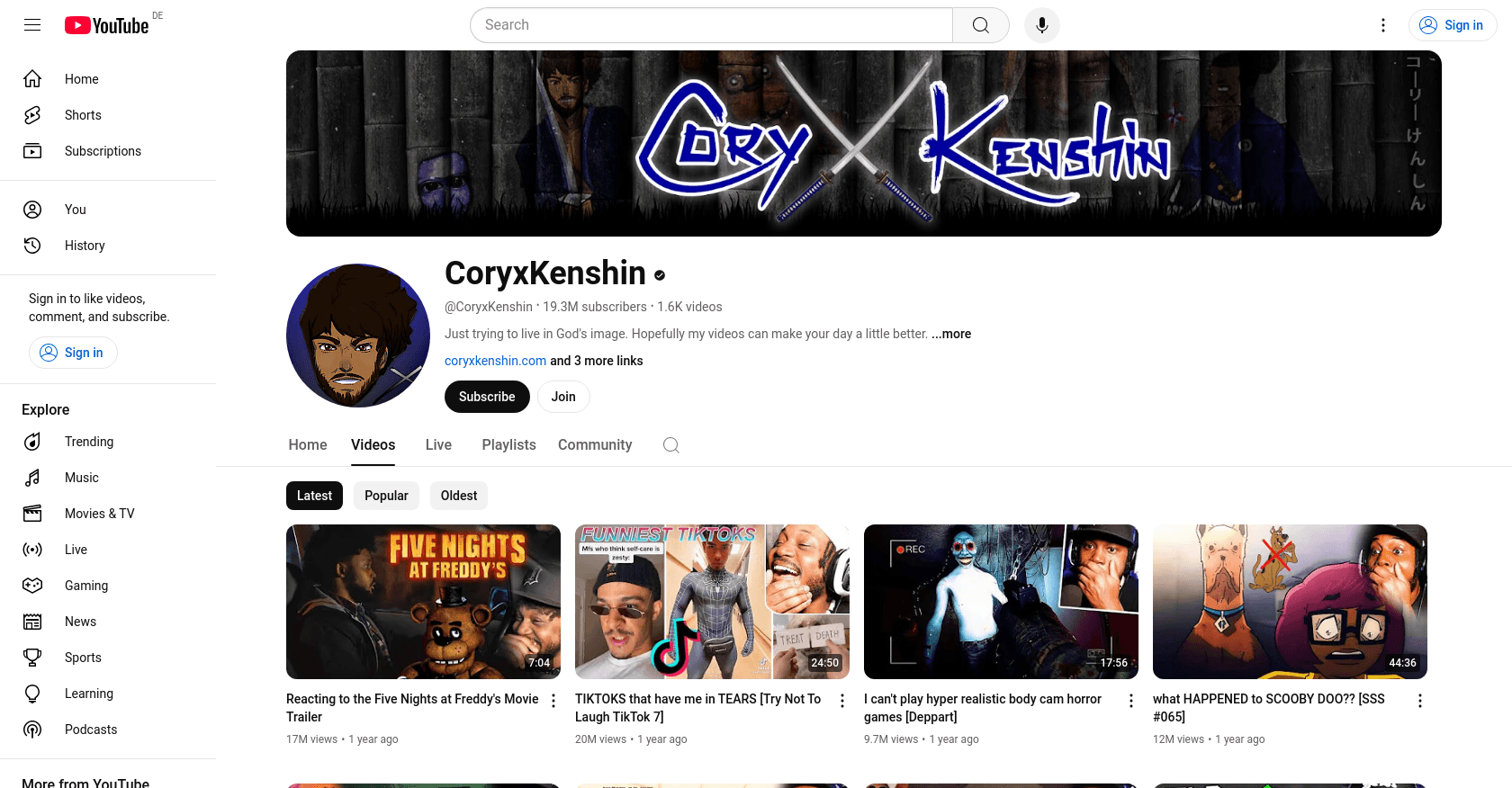Viewport: 1512px width, 788px height.
Task: Click the channel search magnifier icon
Action: (670, 445)
